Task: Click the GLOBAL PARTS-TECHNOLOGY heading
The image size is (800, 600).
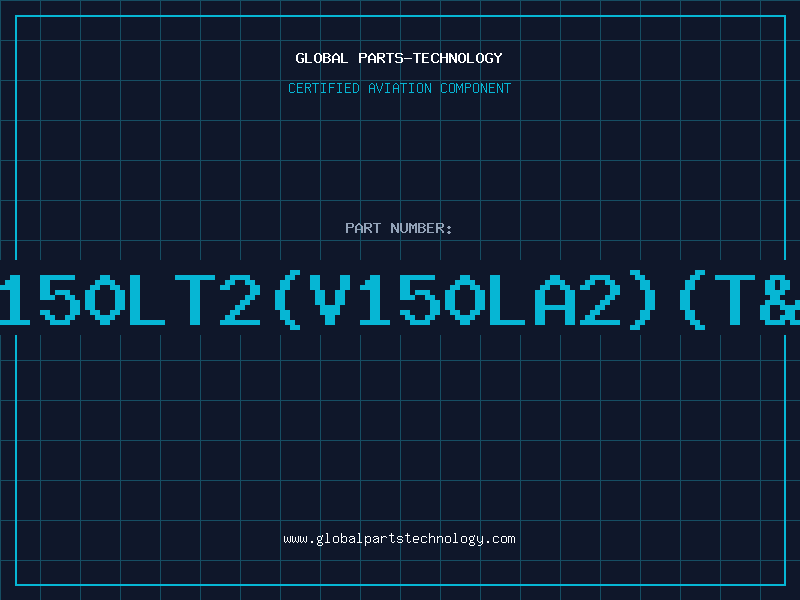Action: click(399, 58)
